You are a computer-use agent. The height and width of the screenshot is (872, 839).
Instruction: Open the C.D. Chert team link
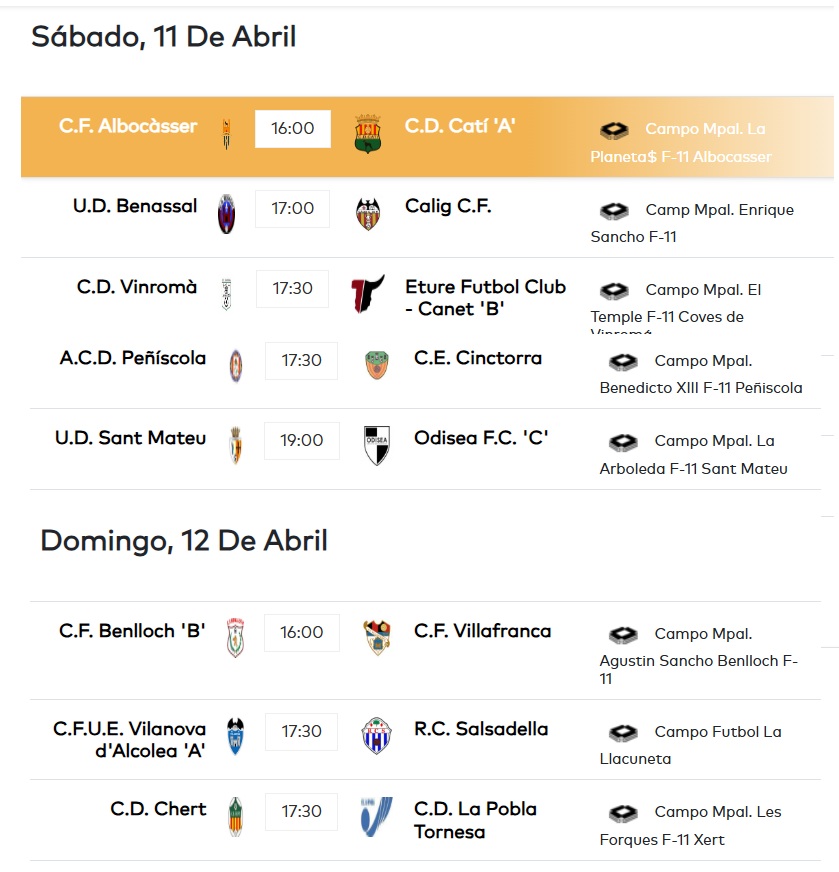(158, 809)
